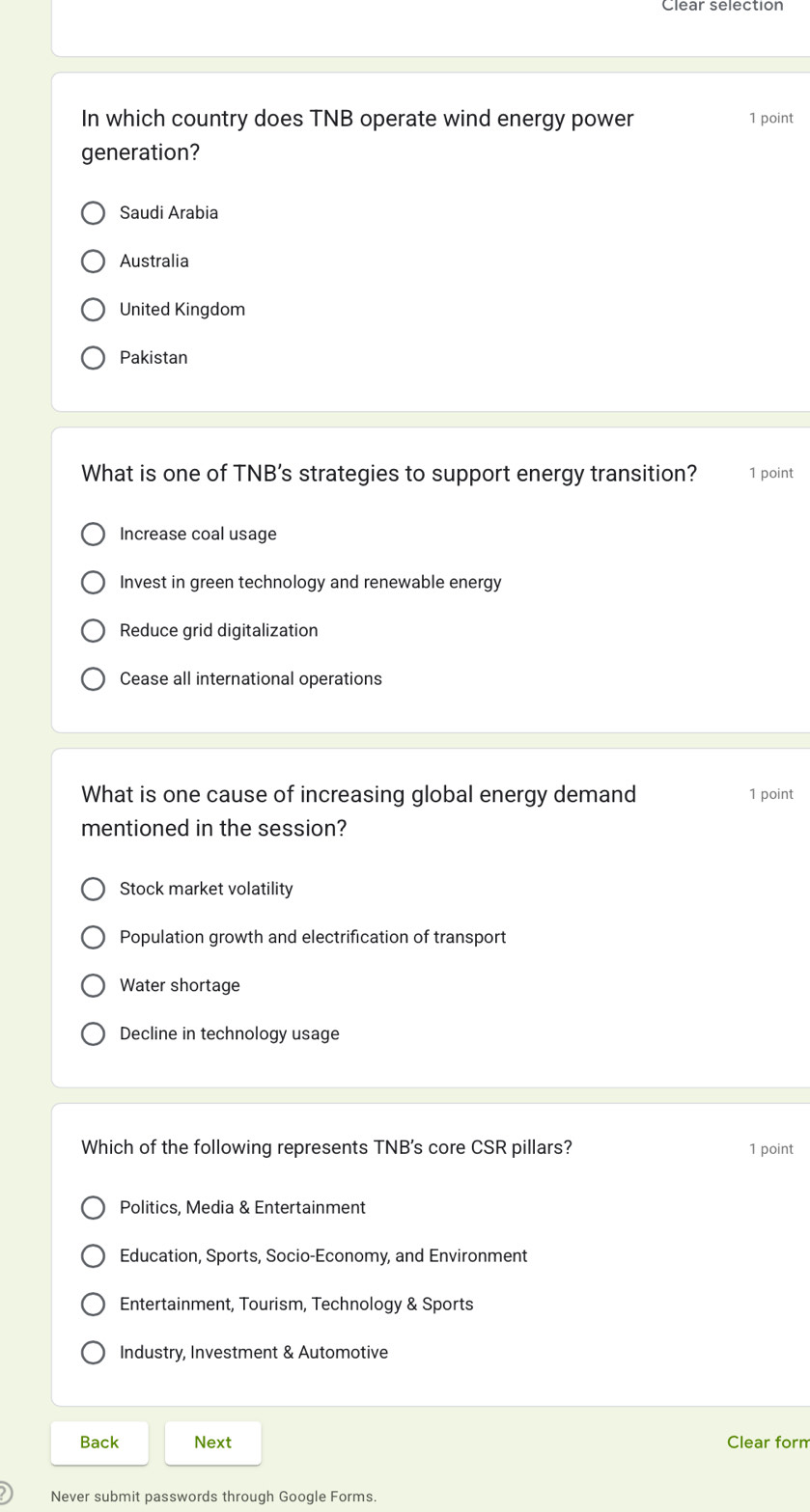Click the Clear form link
Viewport: 810px width, 1512px height.
click(768, 1443)
